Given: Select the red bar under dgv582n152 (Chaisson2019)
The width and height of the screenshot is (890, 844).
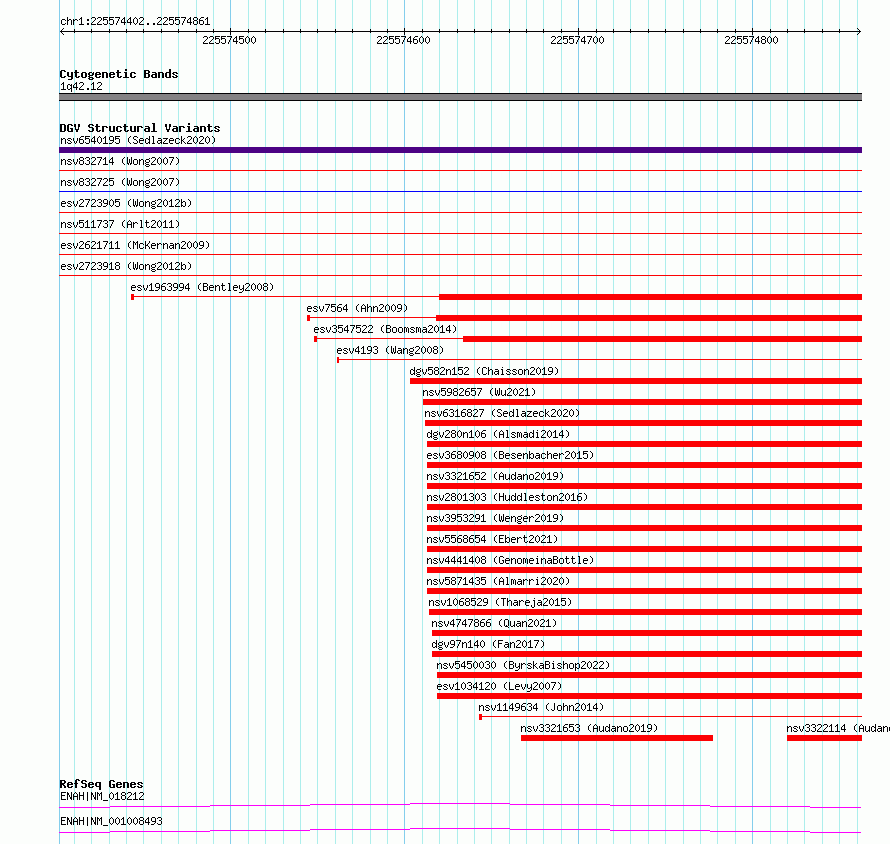Looking at the screenshot, I should tap(636, 381).
